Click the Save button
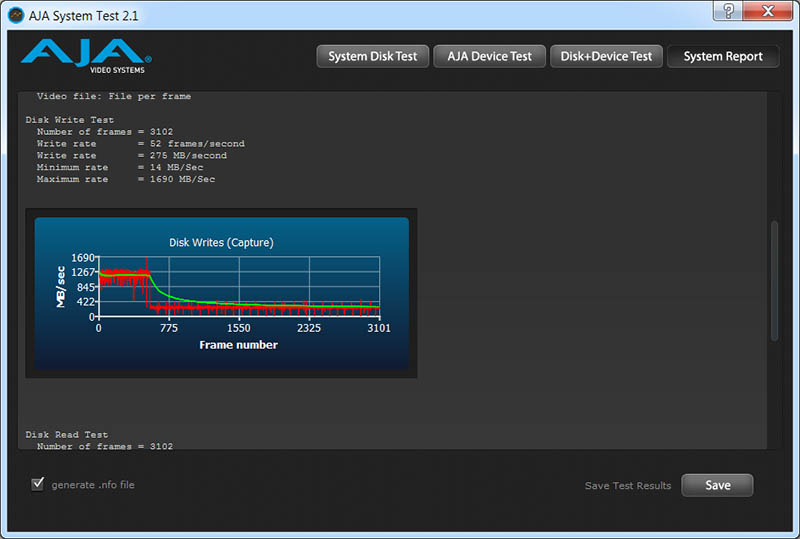This screenshot has width=800, height=539. coord(717,485)
